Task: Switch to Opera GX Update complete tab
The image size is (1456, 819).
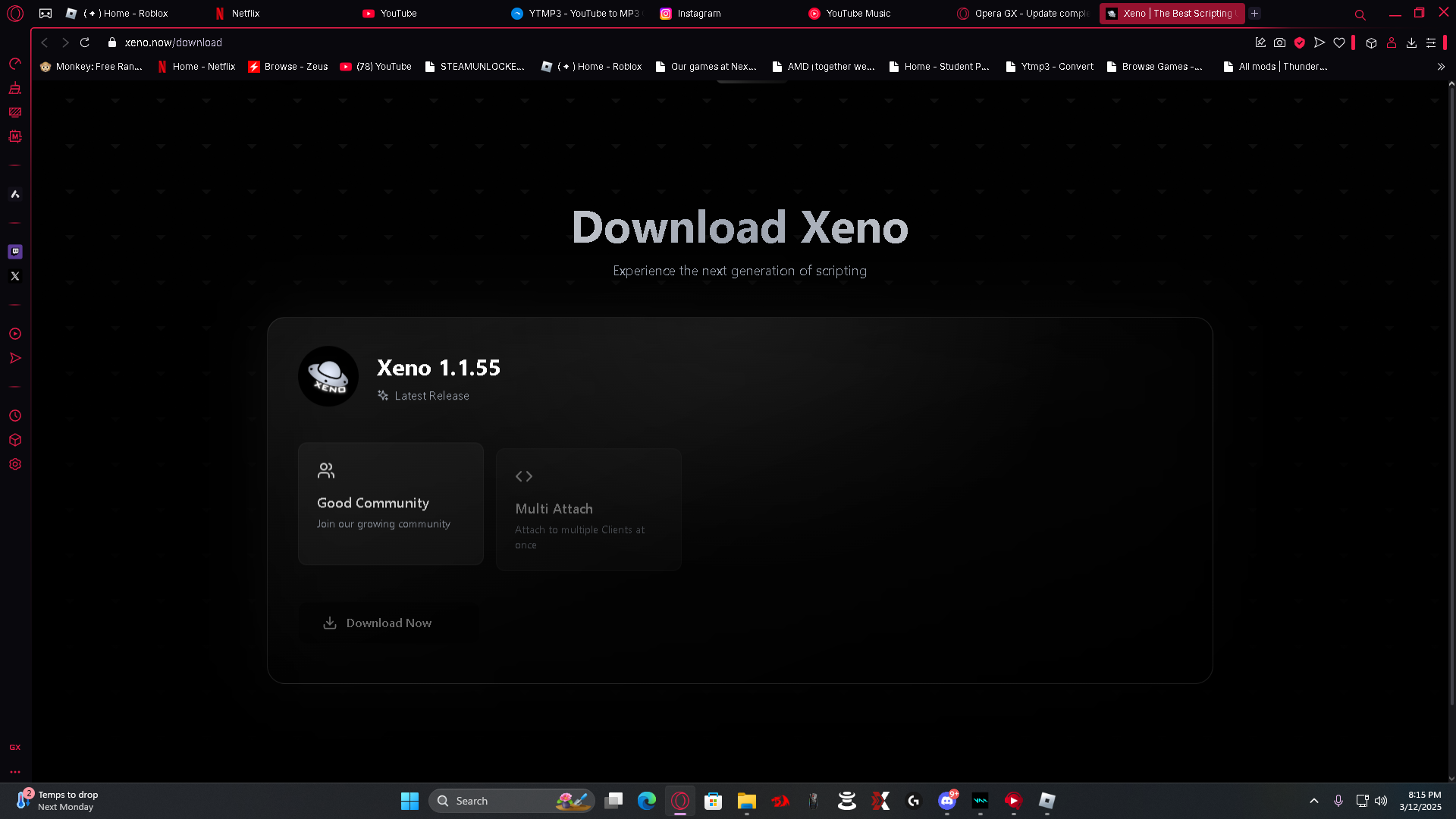Action: [x=1024, y=14]
